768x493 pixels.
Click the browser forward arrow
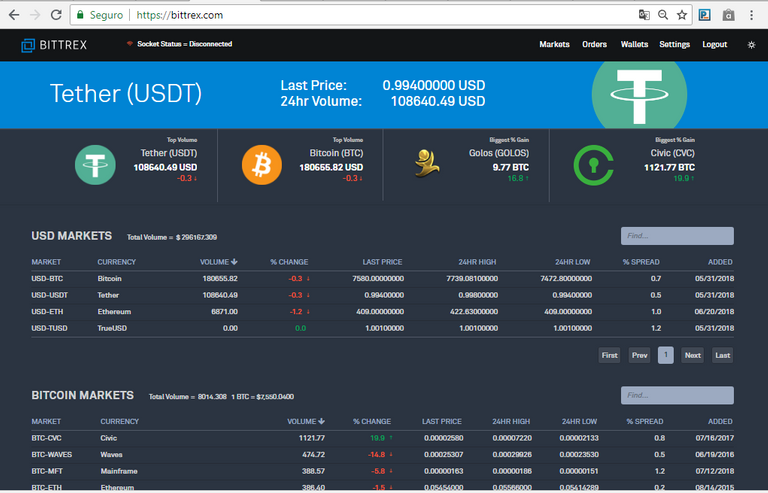click(x=35, y=15)
